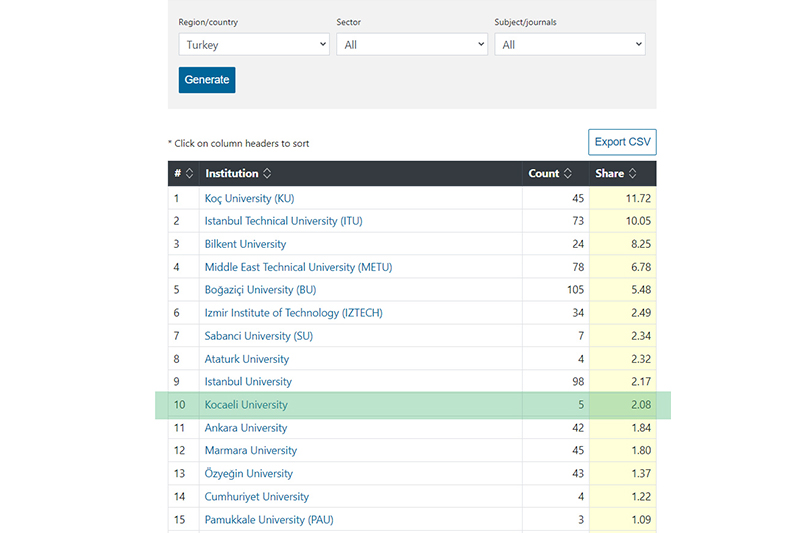Click the Share value 2.08 cell

click(x=622, y=405)
